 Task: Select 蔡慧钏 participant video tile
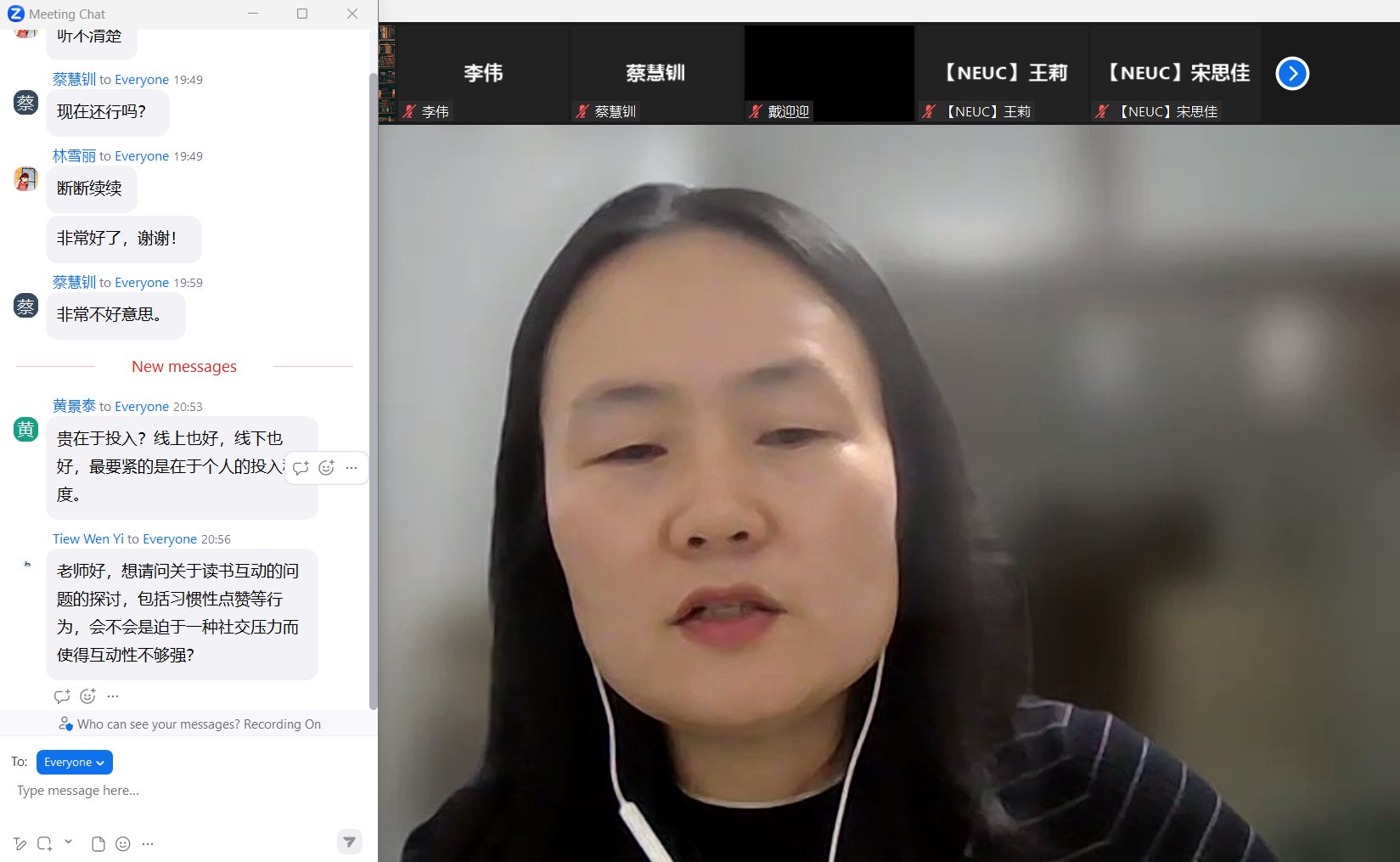[655, 73]
